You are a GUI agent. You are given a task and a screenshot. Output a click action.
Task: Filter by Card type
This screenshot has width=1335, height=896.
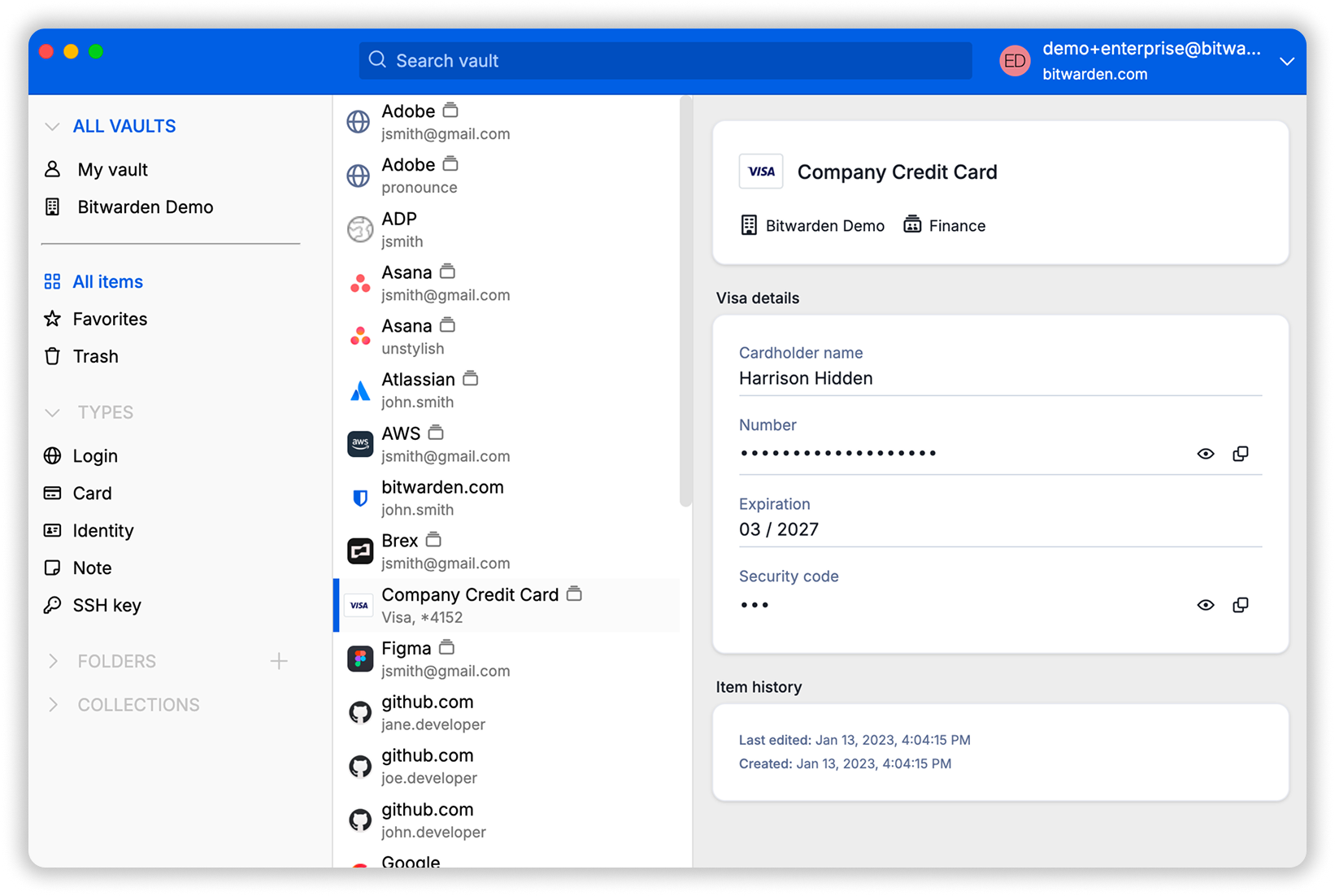[x=92, y=494]
